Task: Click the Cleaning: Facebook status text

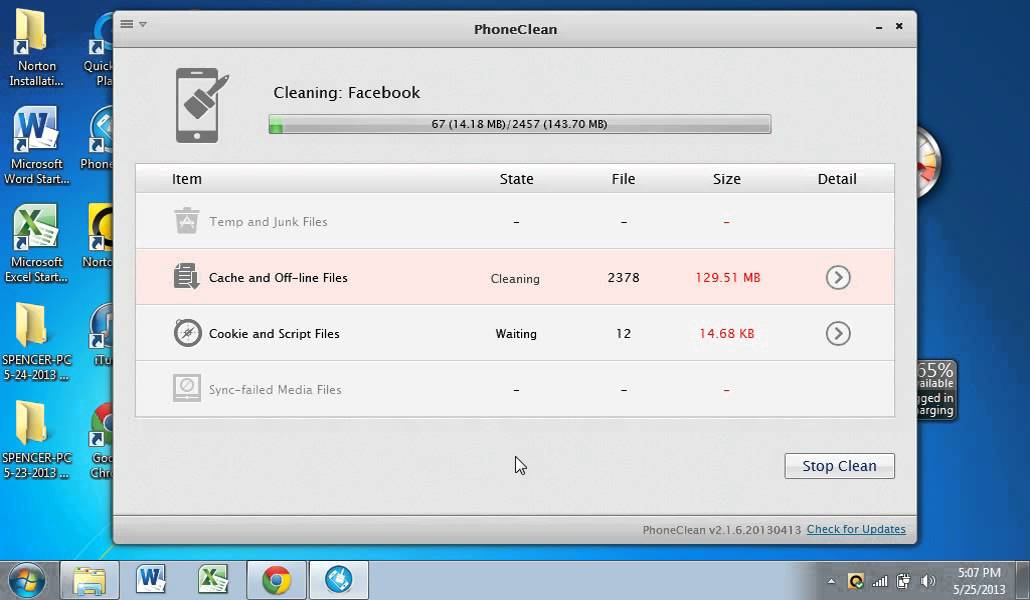Action: pos(346,93)
